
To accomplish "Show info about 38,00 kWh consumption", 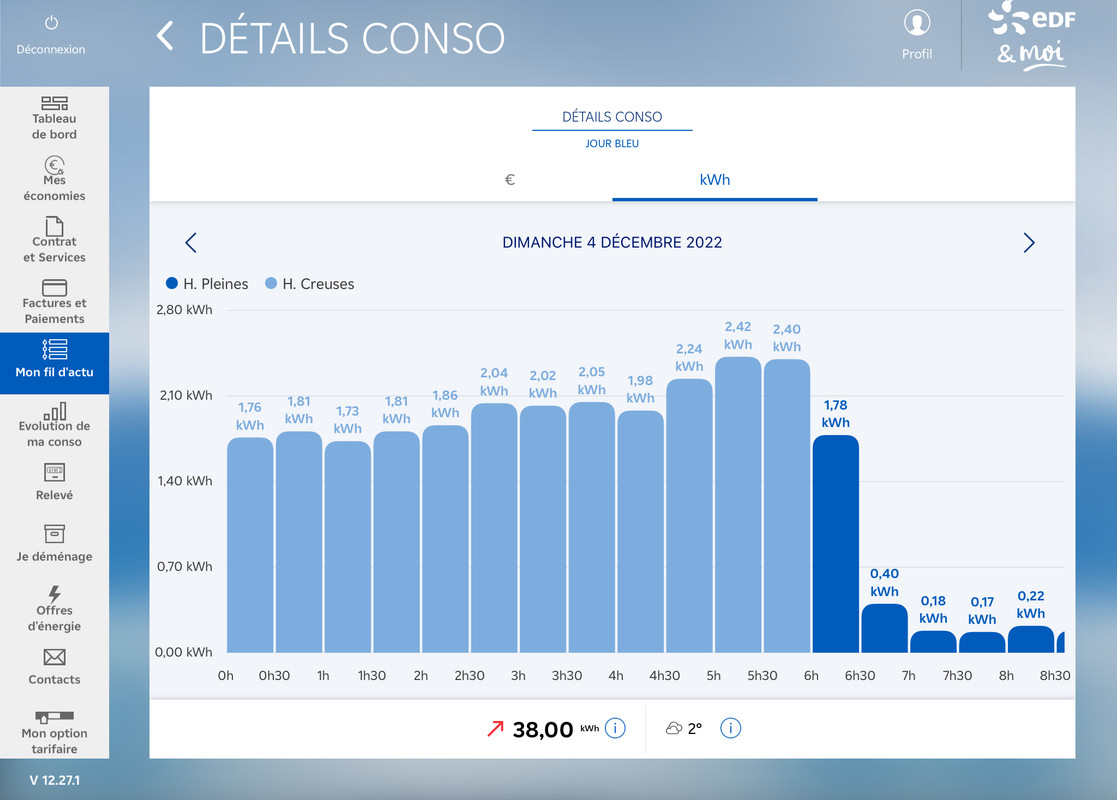I will 615,728.
